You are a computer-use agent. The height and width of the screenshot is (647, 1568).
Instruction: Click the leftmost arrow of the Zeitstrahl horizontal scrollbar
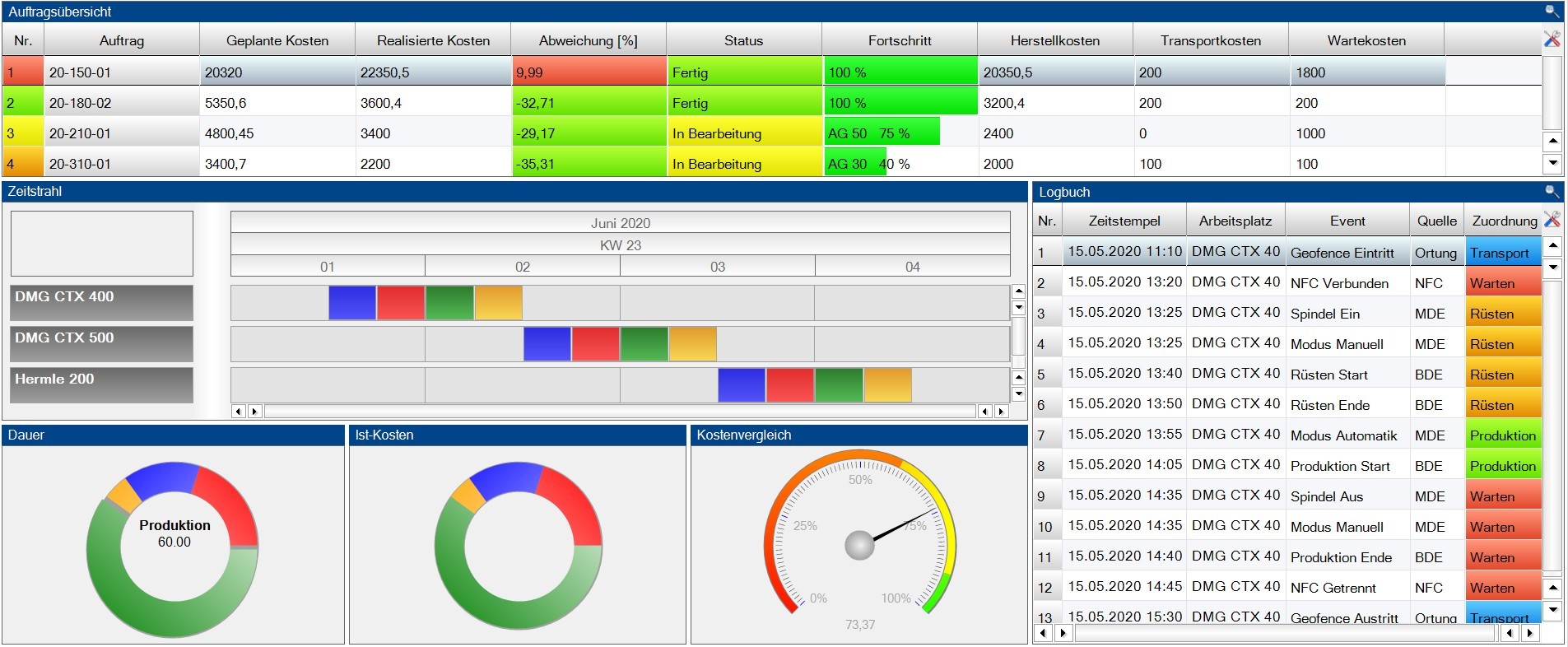pyautogui.click(x=239, y=412)
